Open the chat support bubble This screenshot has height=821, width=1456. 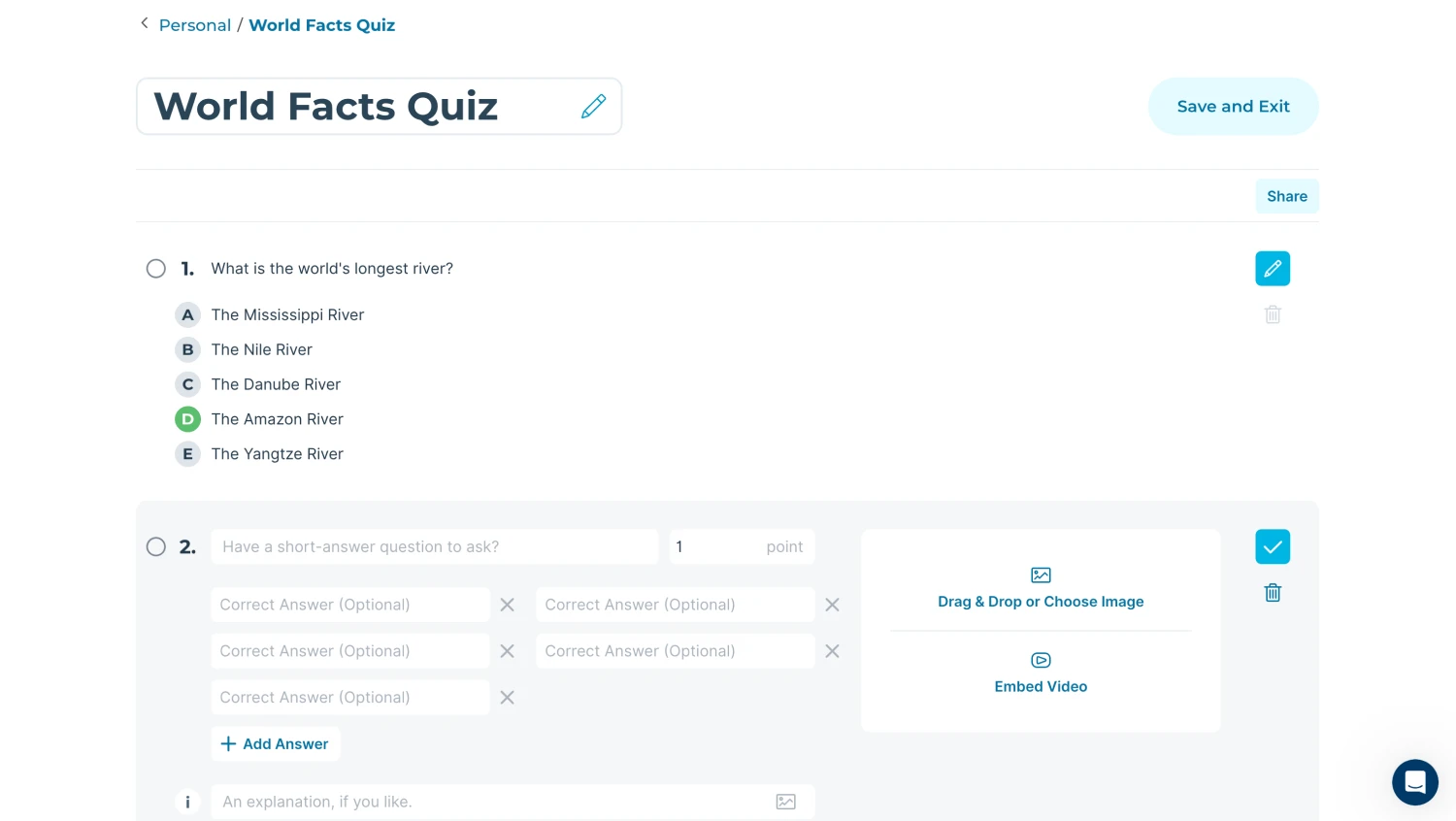tap(1414, 782)
